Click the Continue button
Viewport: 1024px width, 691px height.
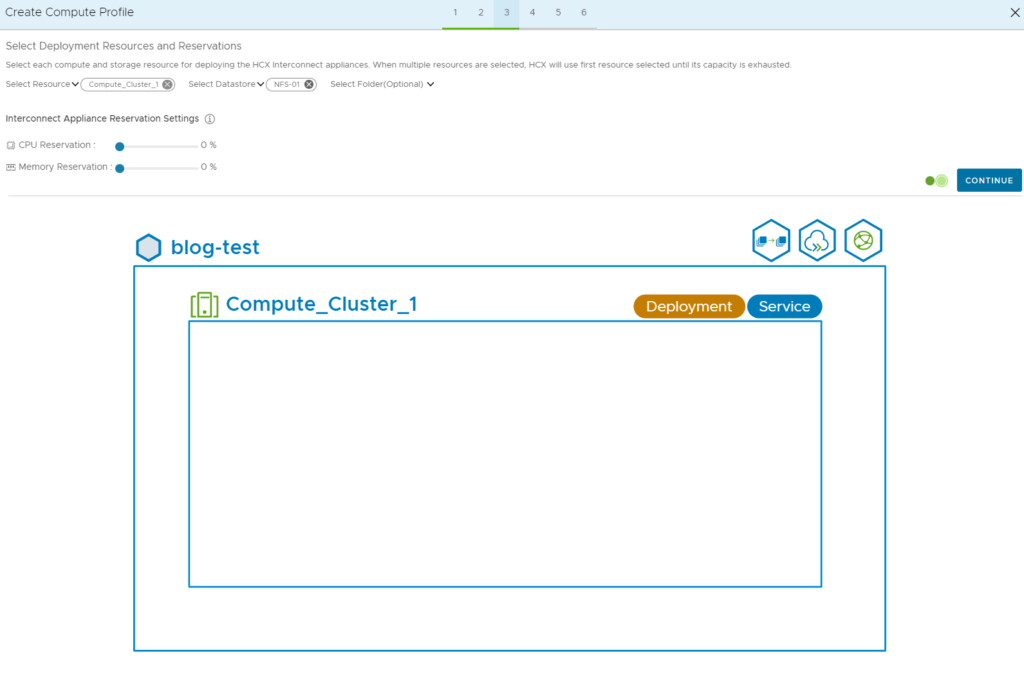coord(989,180)
